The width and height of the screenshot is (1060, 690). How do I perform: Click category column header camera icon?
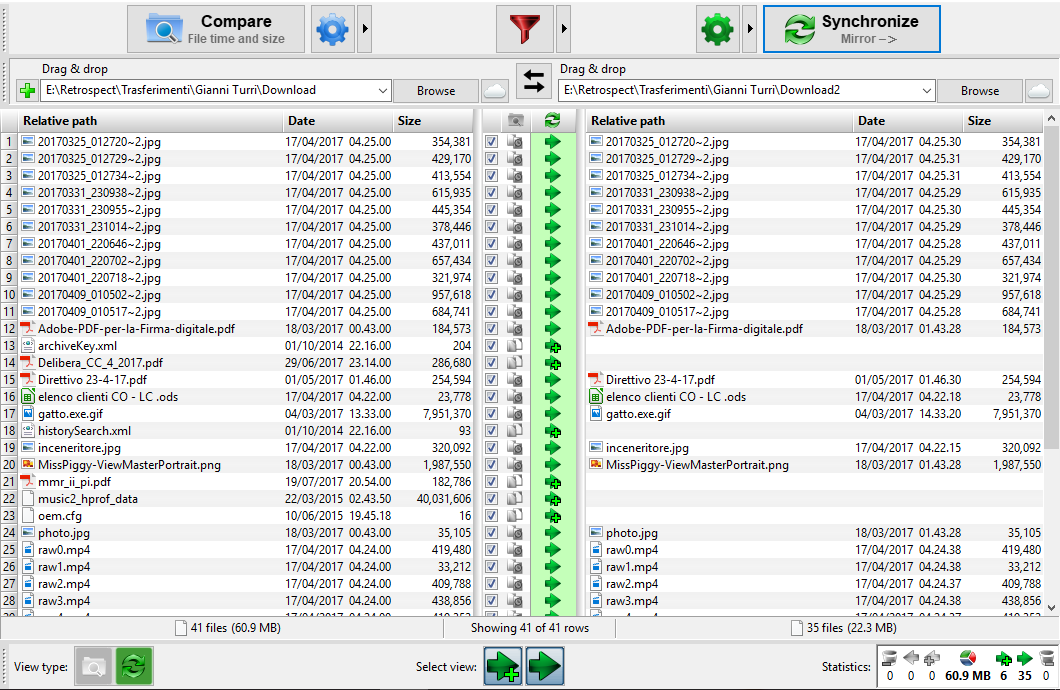coord(516,121)
